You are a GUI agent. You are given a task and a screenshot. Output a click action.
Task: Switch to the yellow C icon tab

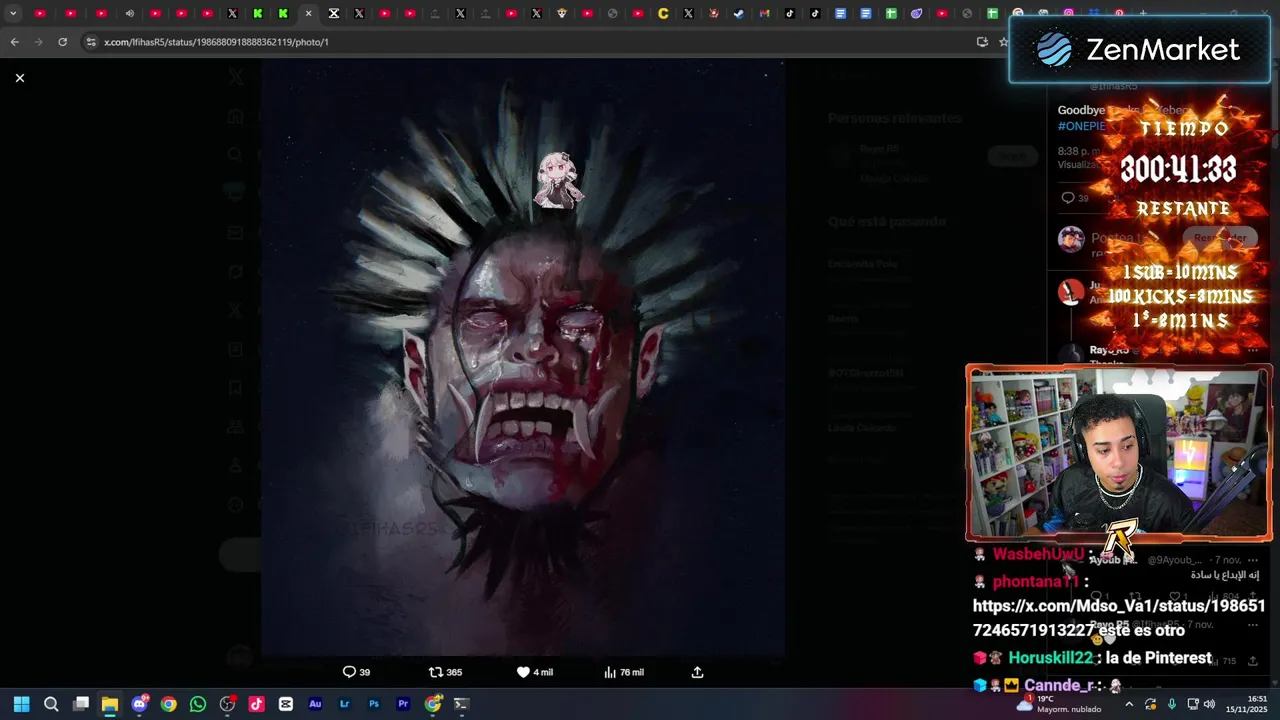(x=663, y=14)
